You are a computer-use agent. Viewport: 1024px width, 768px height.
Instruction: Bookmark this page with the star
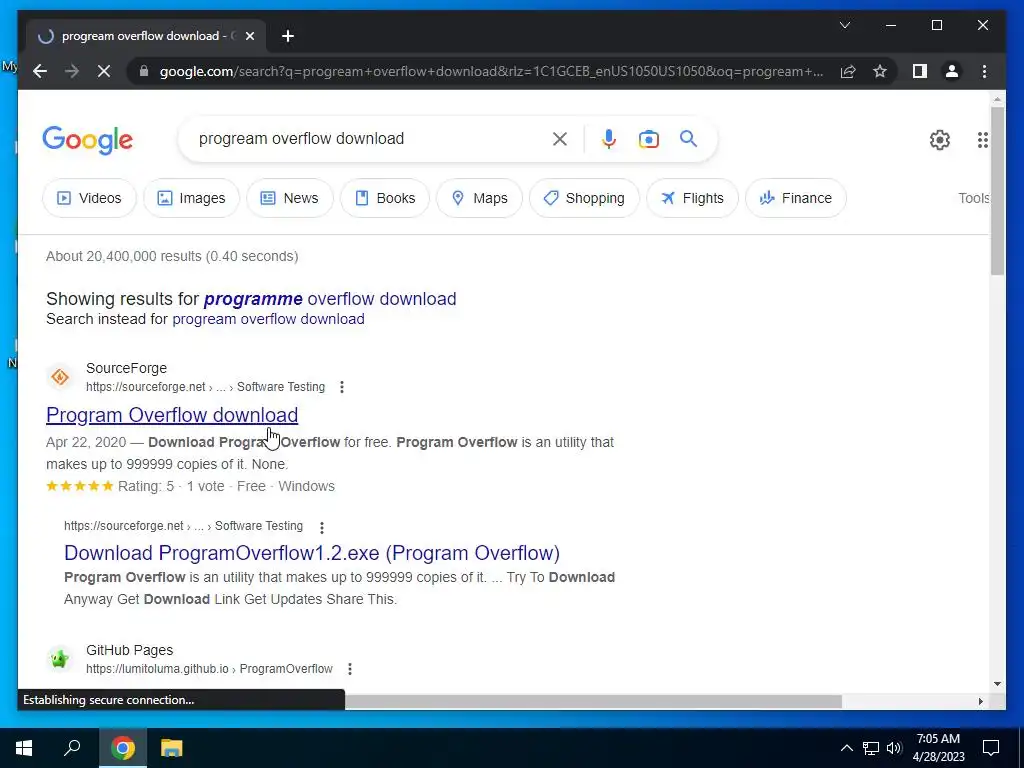(x=880, y=71)
